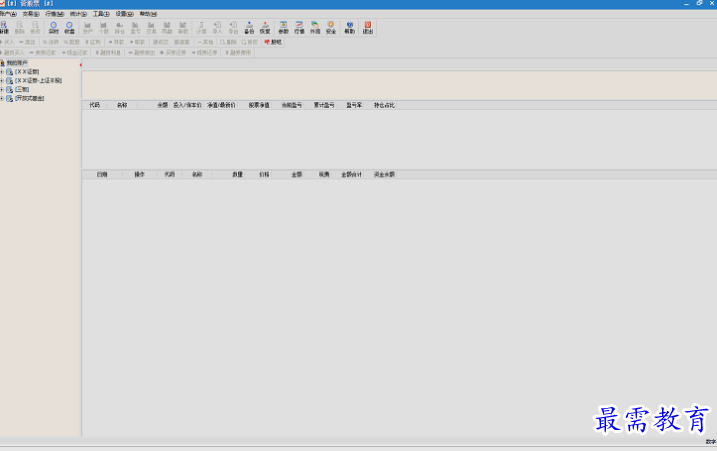Open the 交易 menu in menu bar
The height and width of the screenshot is (451, 717).
(31, 14)
